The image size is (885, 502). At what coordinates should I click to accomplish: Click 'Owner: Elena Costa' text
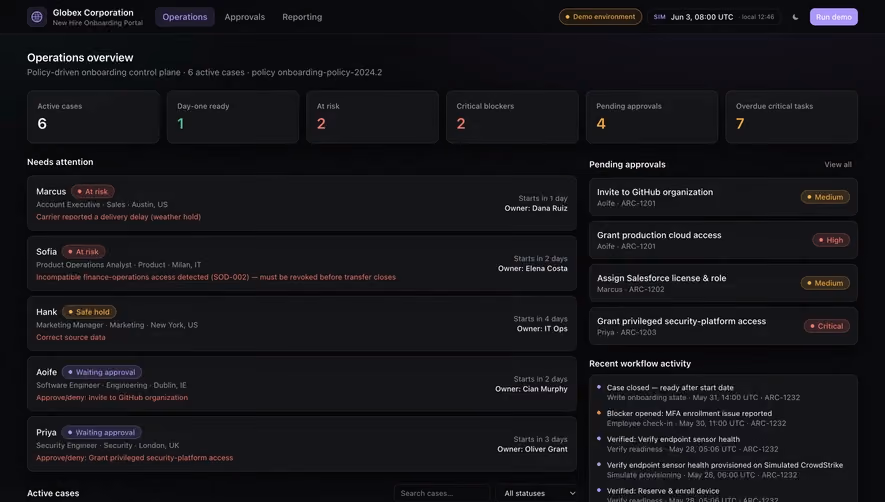(x=532, y=269)
